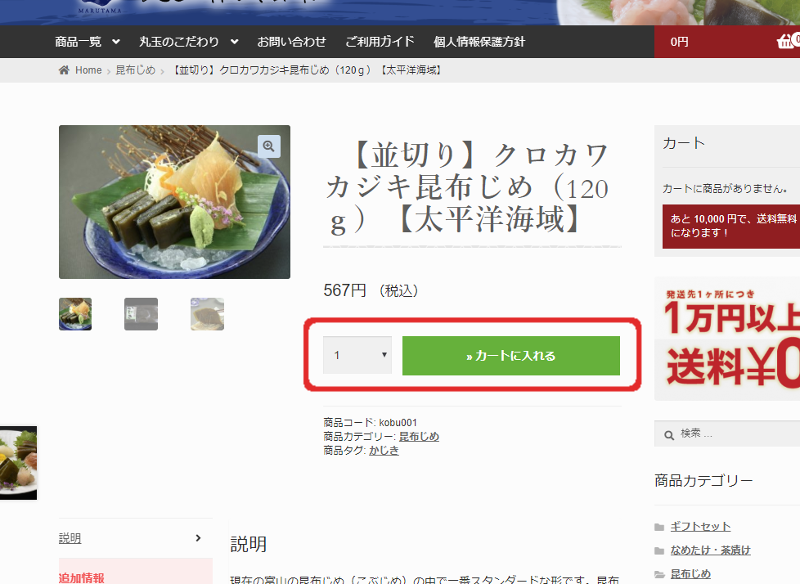Select the second product thumbnail image

[141, 314]
